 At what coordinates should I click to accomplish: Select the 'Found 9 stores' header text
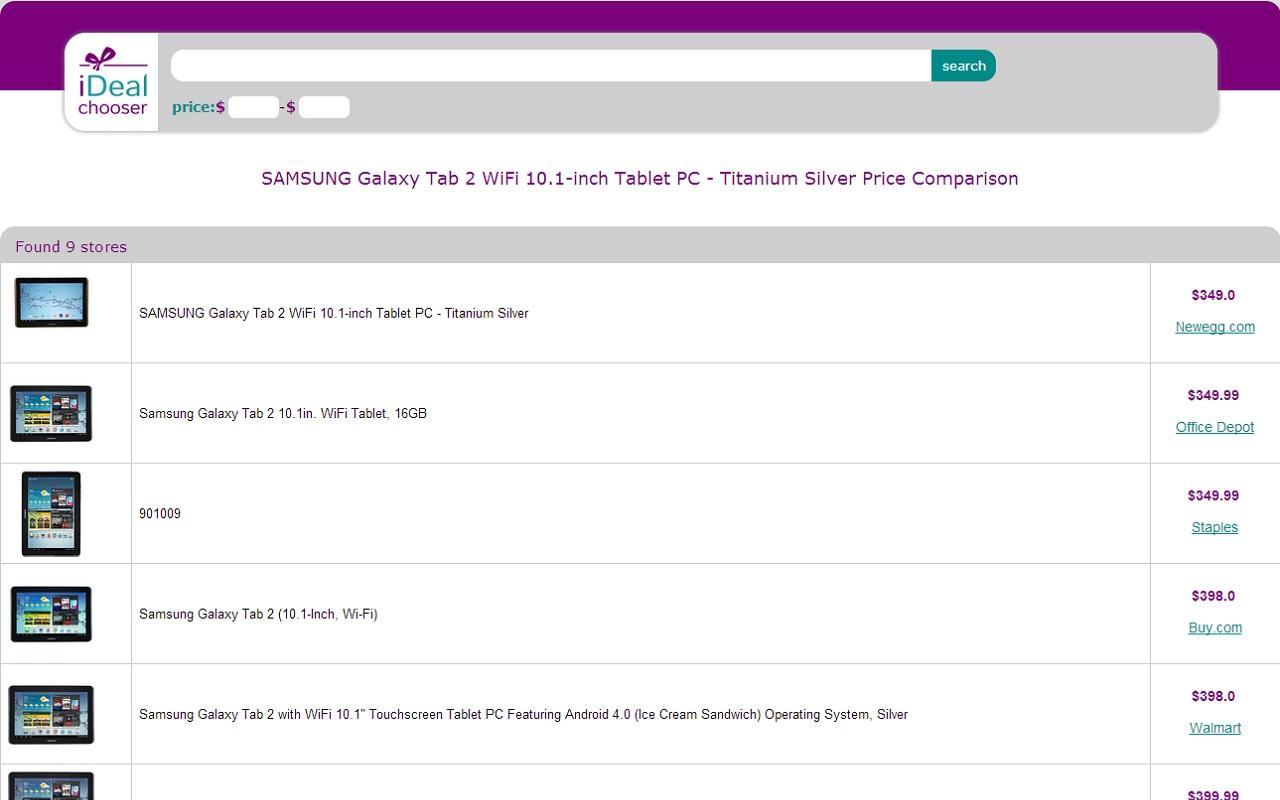point(71,247)
